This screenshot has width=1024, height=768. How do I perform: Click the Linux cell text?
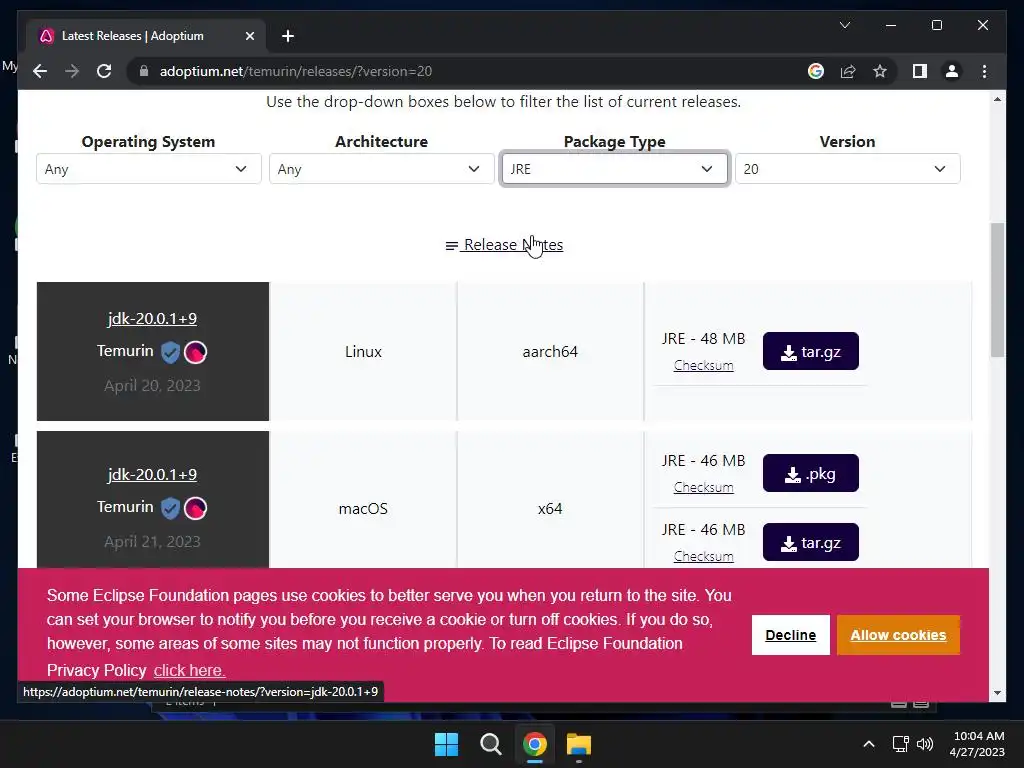(363, 351)
